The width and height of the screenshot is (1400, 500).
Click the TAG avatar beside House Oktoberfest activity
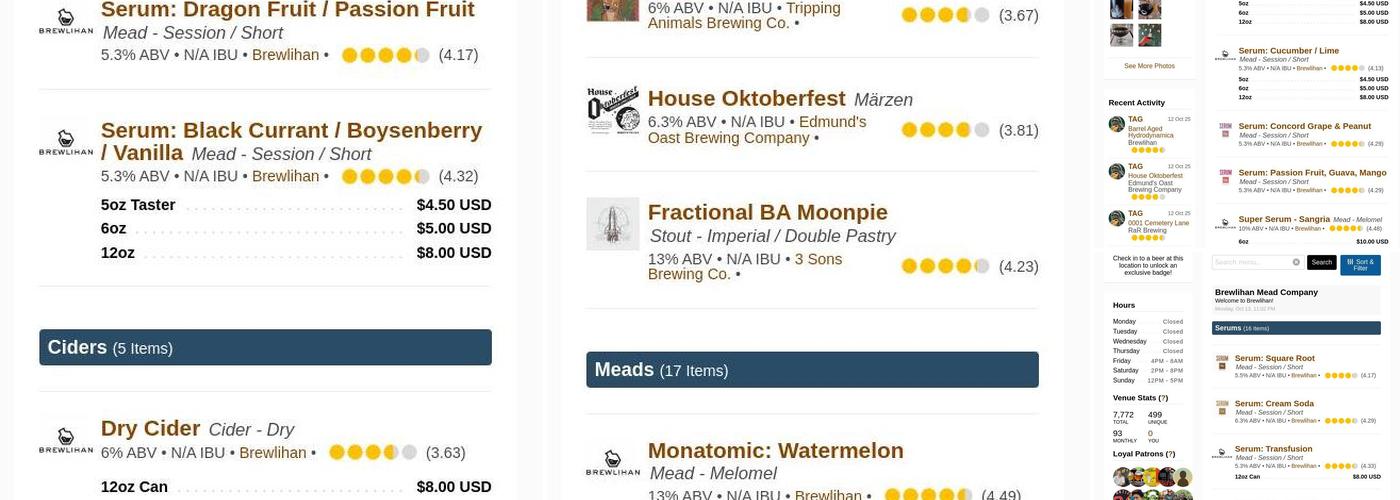[x=1116, y=171]
